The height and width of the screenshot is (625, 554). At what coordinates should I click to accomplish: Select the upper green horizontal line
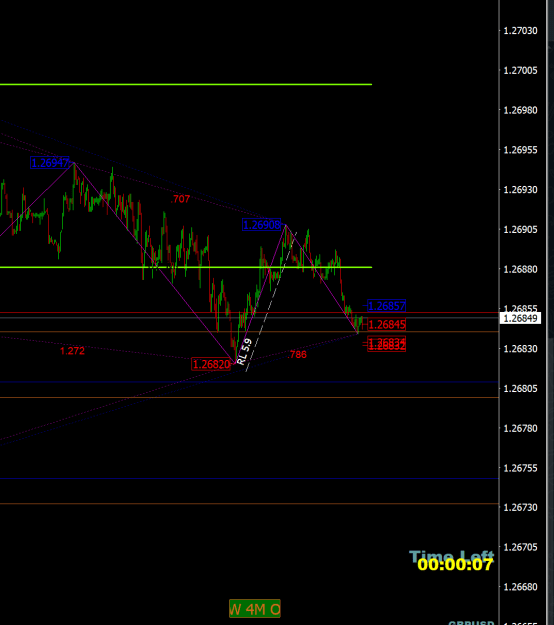[x=186, y=85]
